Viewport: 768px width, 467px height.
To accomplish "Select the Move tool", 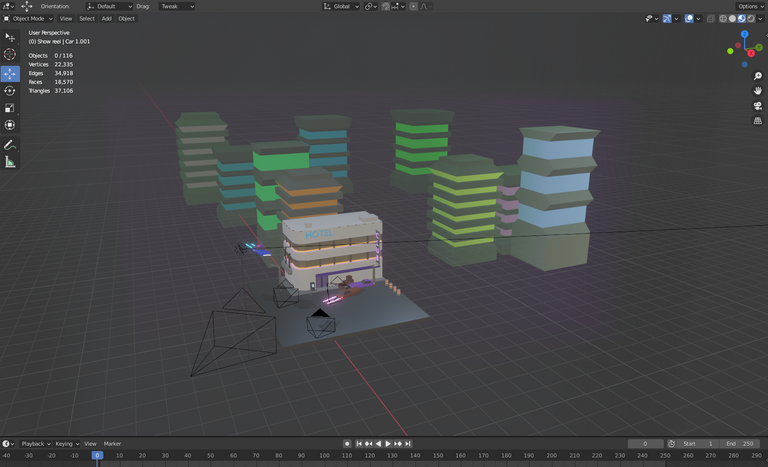I will pos(10,74).
